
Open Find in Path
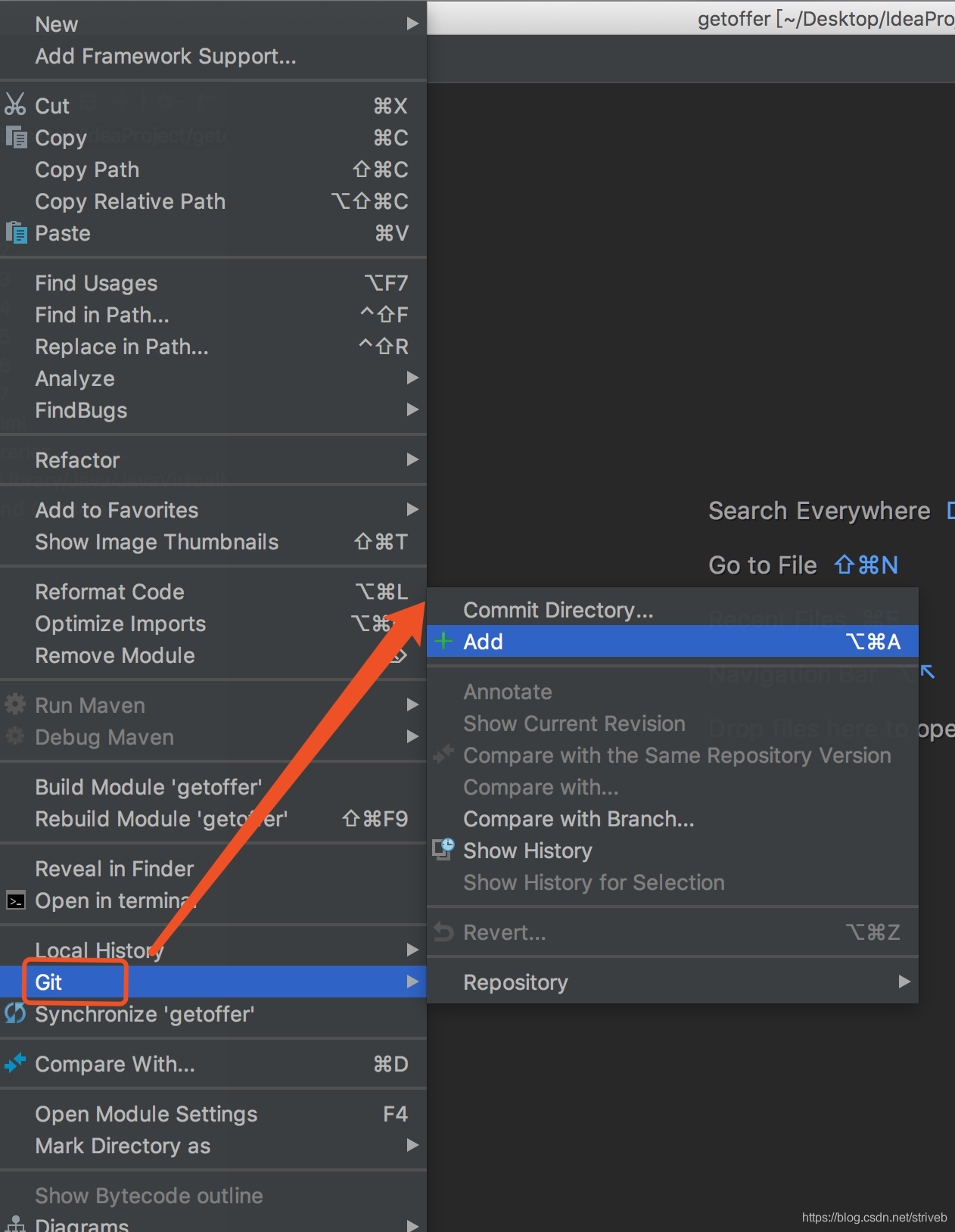[x=213, y=315]
